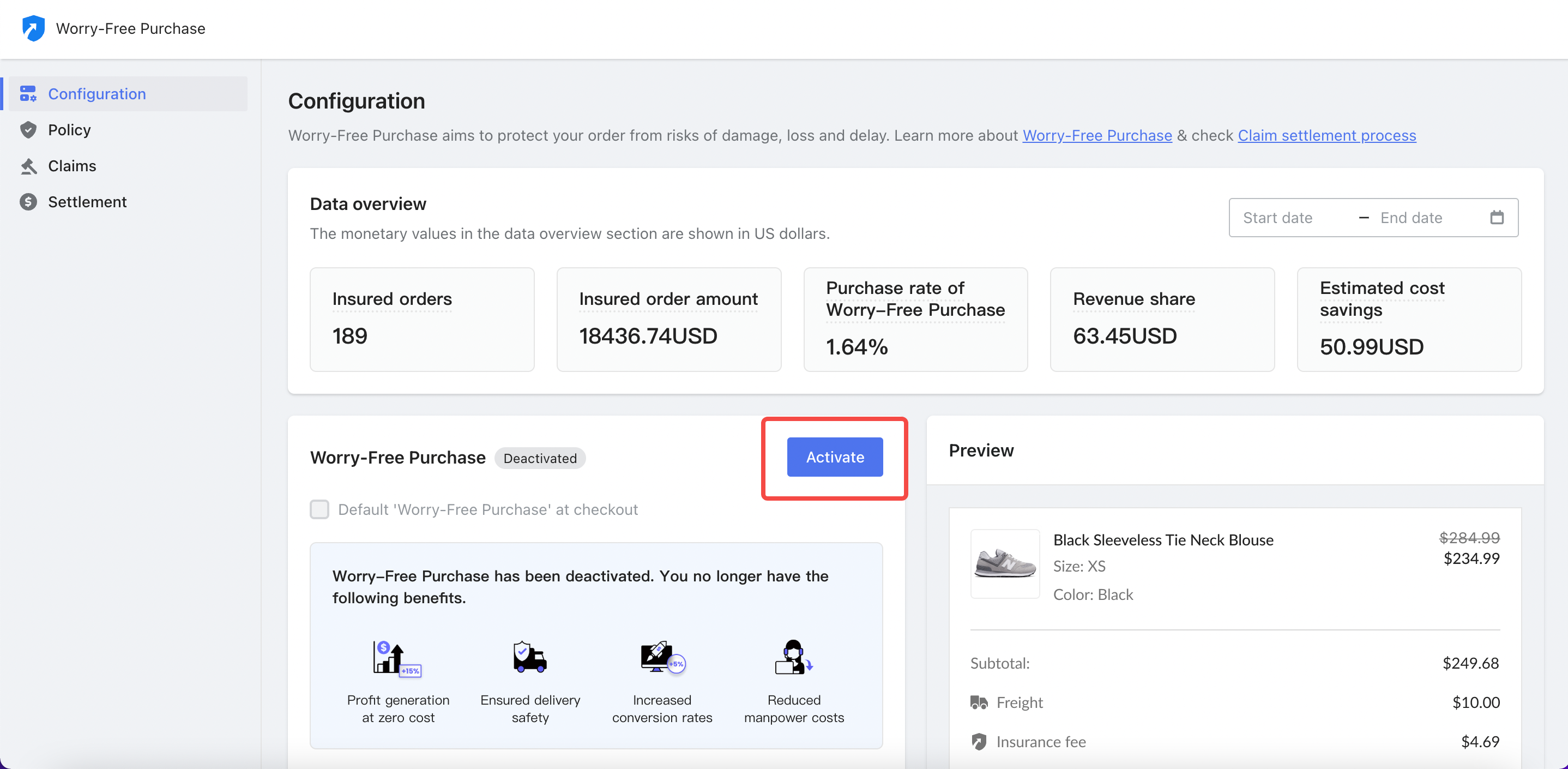Click the Insured order amount card

point(669,320)
